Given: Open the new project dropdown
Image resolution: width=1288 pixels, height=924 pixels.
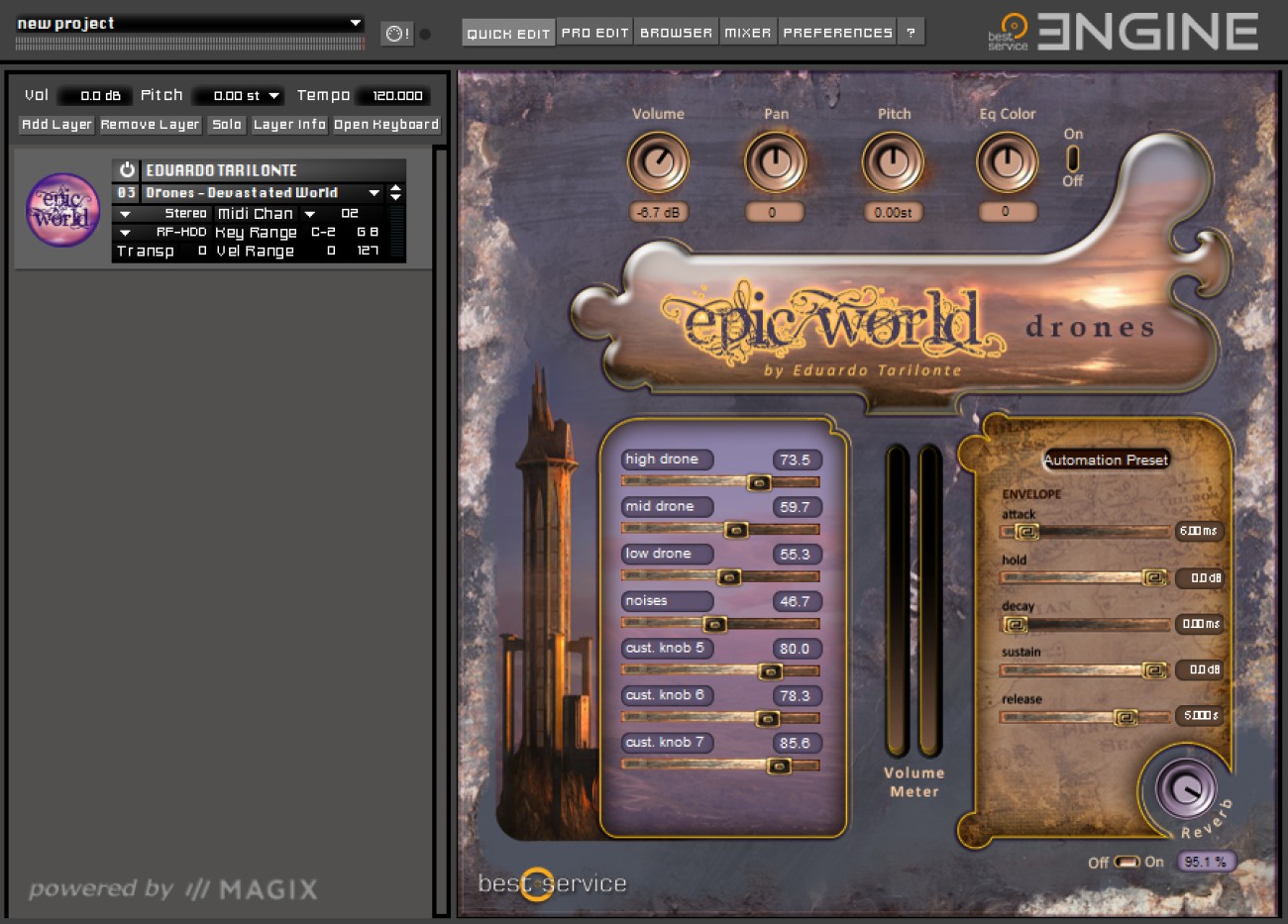Looking at the screenshot, I should click(x=356, y=23).
